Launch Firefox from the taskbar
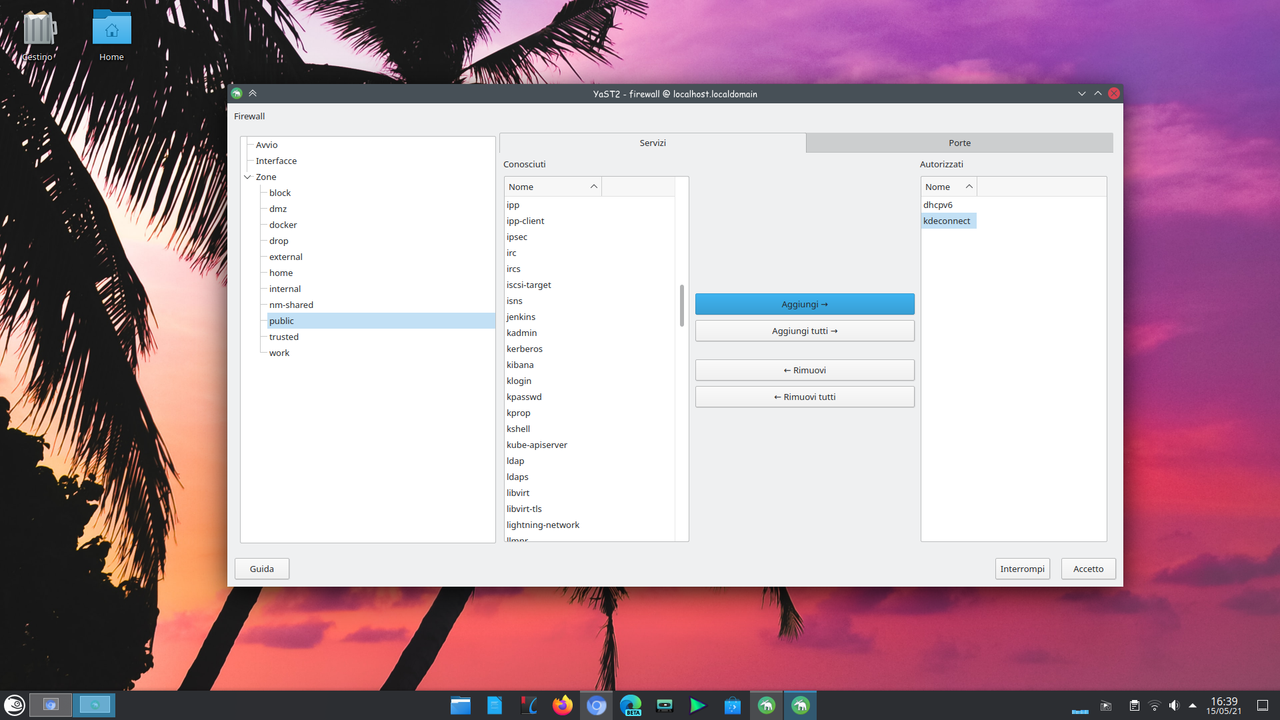This screenshot has width=1280, height=720. [562, 705]
